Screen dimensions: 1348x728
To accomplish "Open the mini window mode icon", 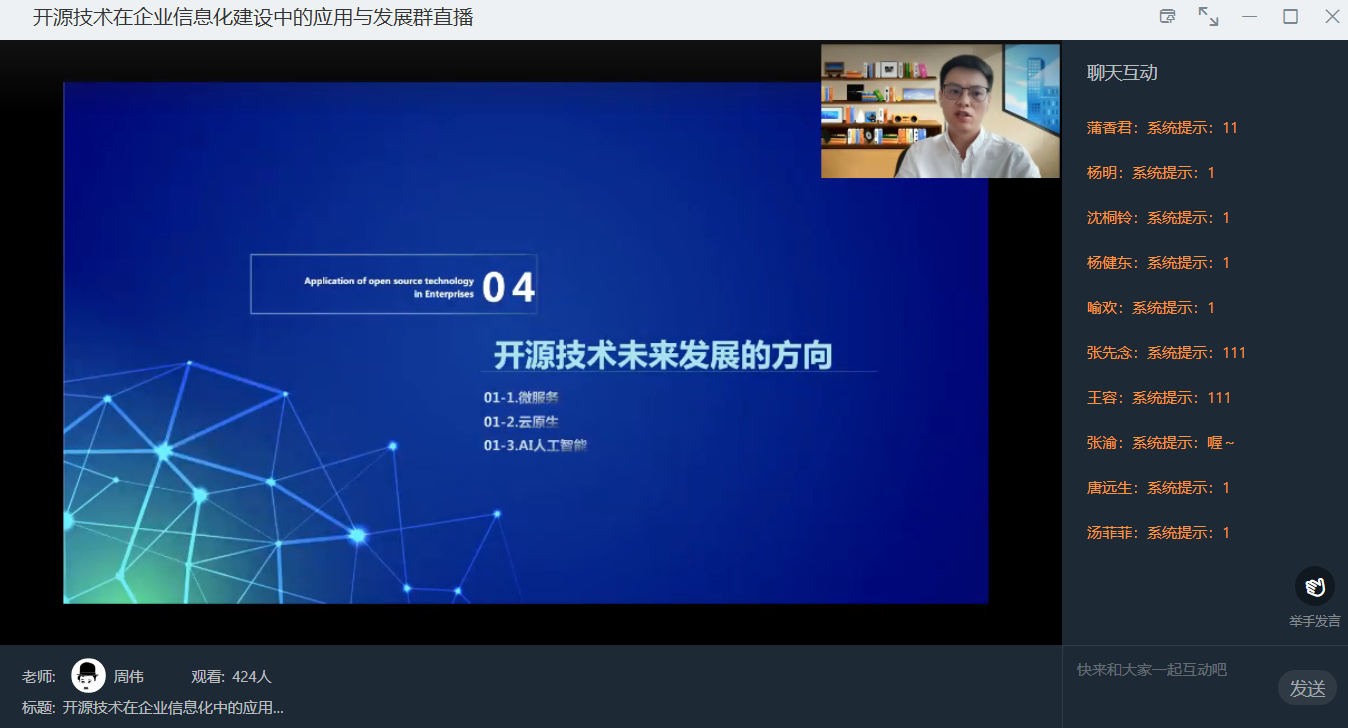I will [x=1167, y=17].
